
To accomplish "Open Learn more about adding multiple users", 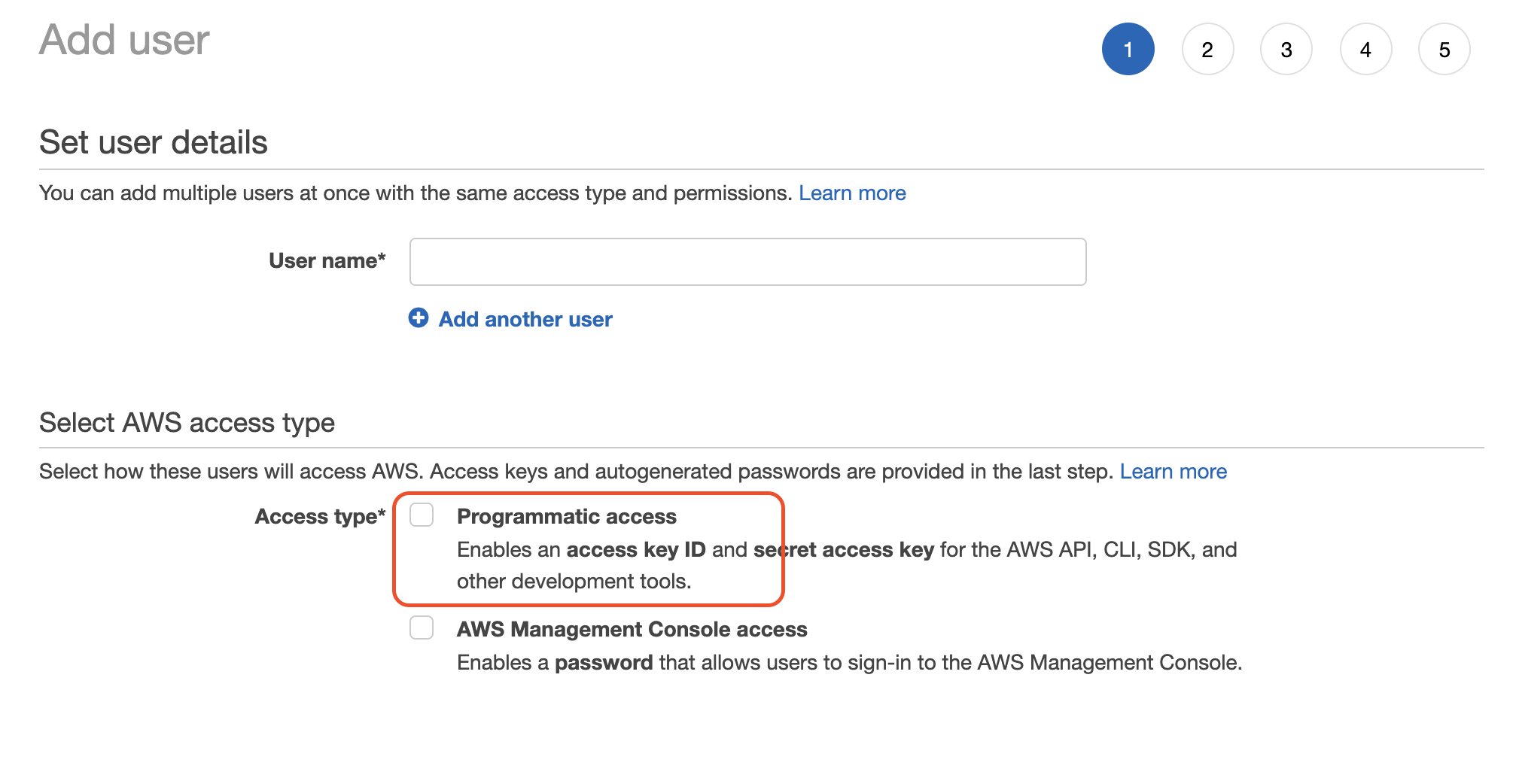I will [852, 193].
